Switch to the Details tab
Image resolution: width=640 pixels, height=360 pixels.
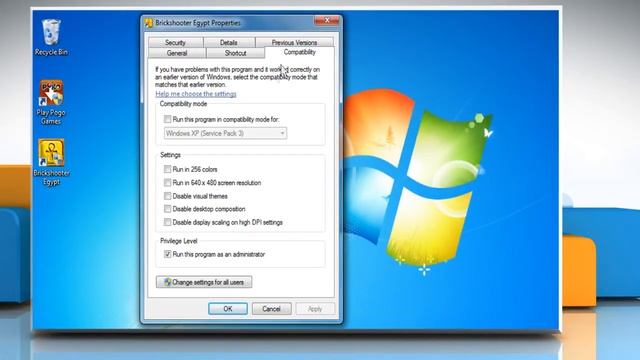(x=229, y=42)
